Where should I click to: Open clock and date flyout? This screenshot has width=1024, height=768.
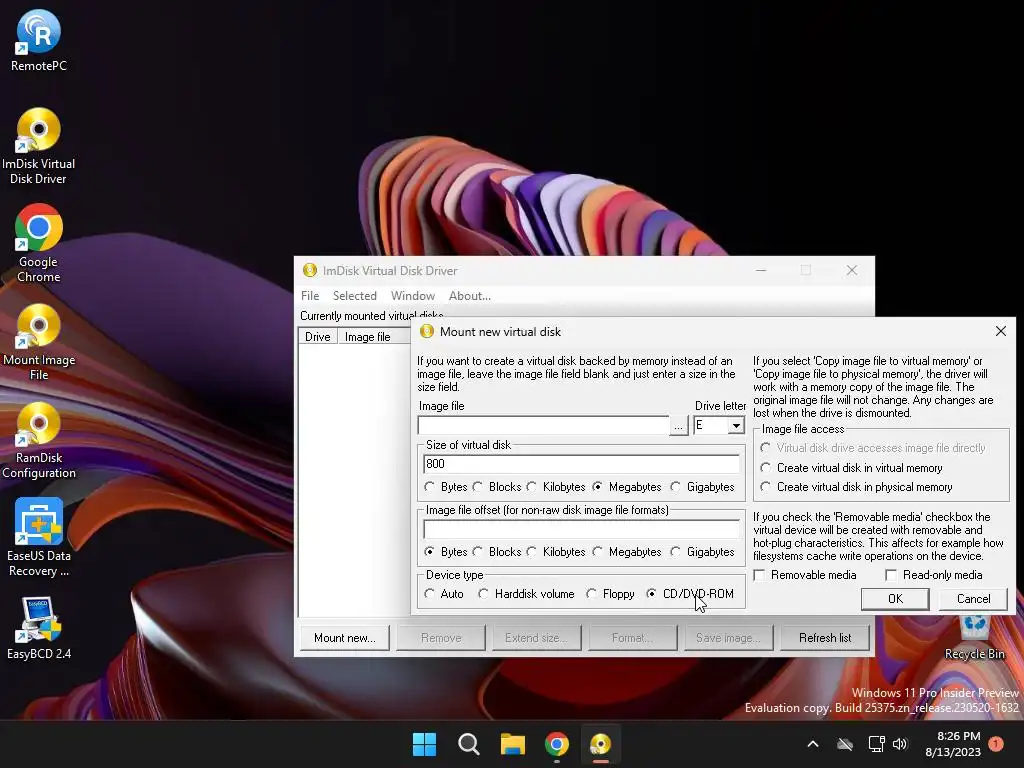pyautogui.click(x=953, y=744)
